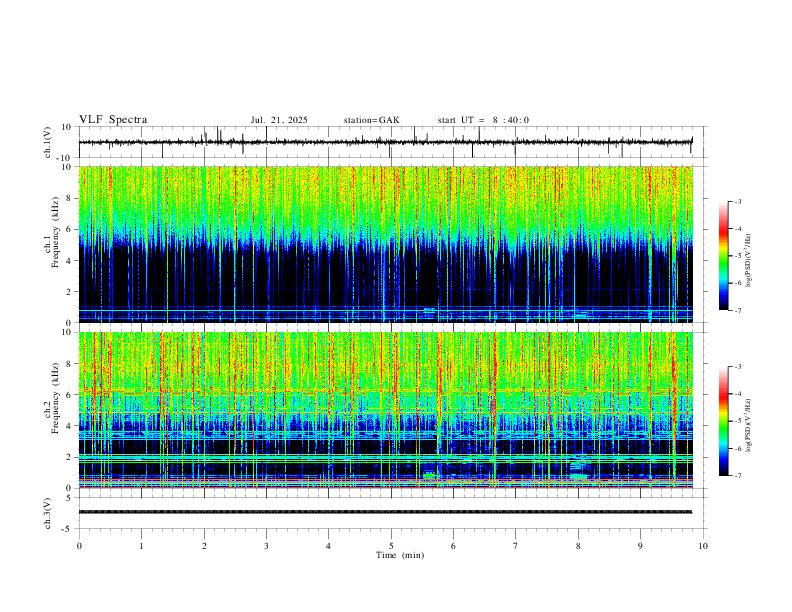The width and height of the screenshot is (792, 612).
Task: Click the "ch.3(V)" axis label
Action: coord(48,513)
